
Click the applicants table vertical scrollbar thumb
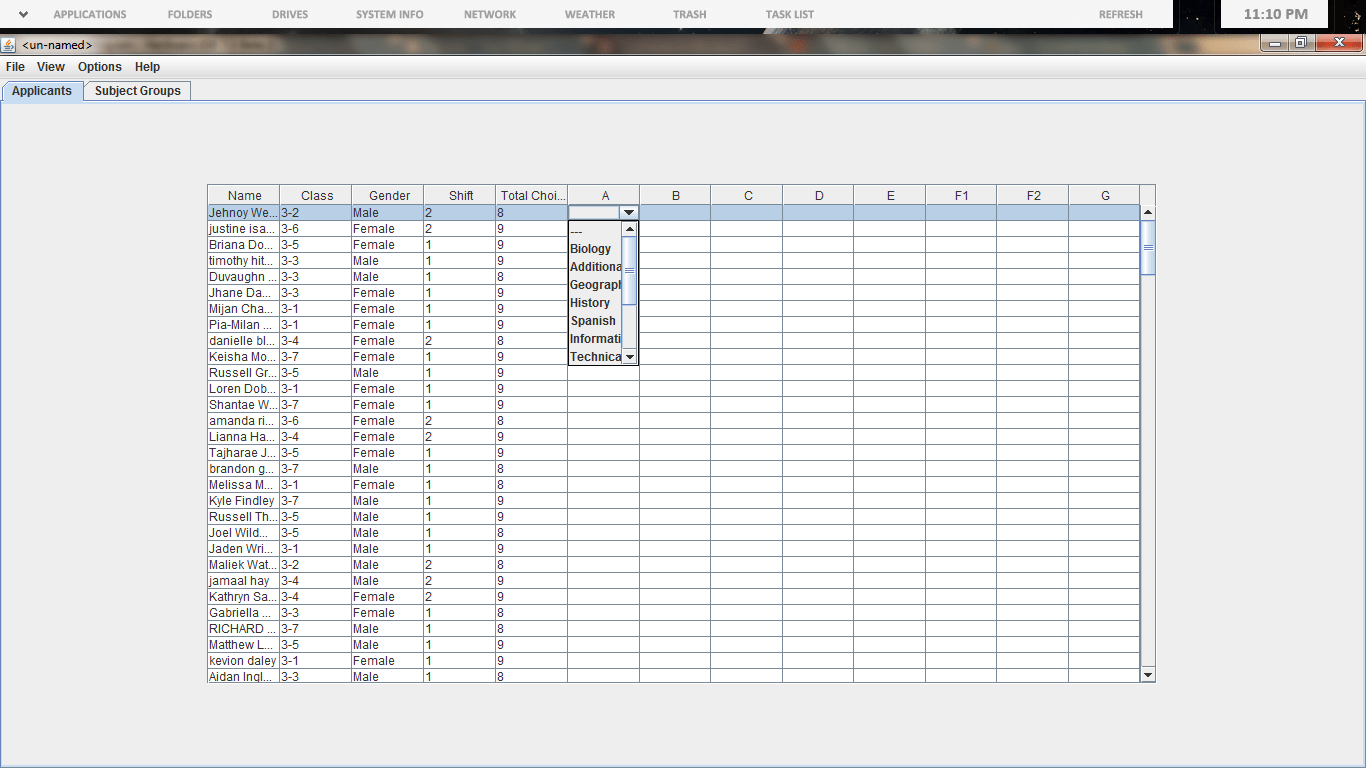tap(1148, 247)
